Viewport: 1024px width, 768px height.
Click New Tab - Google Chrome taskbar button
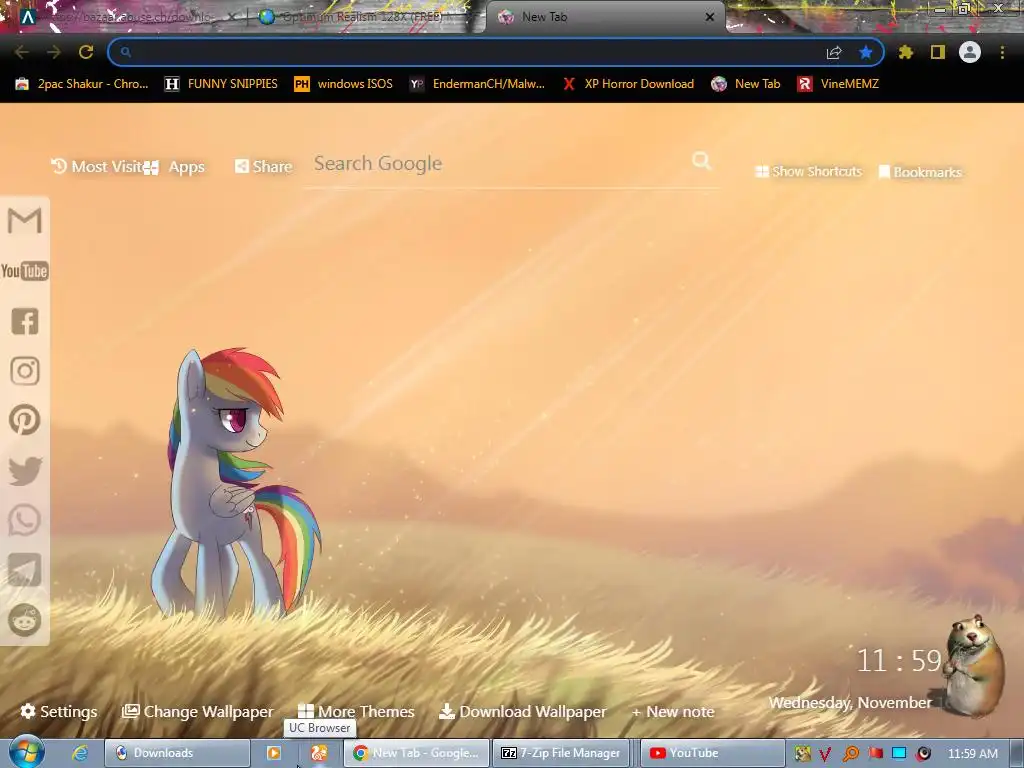coord(417,753)
